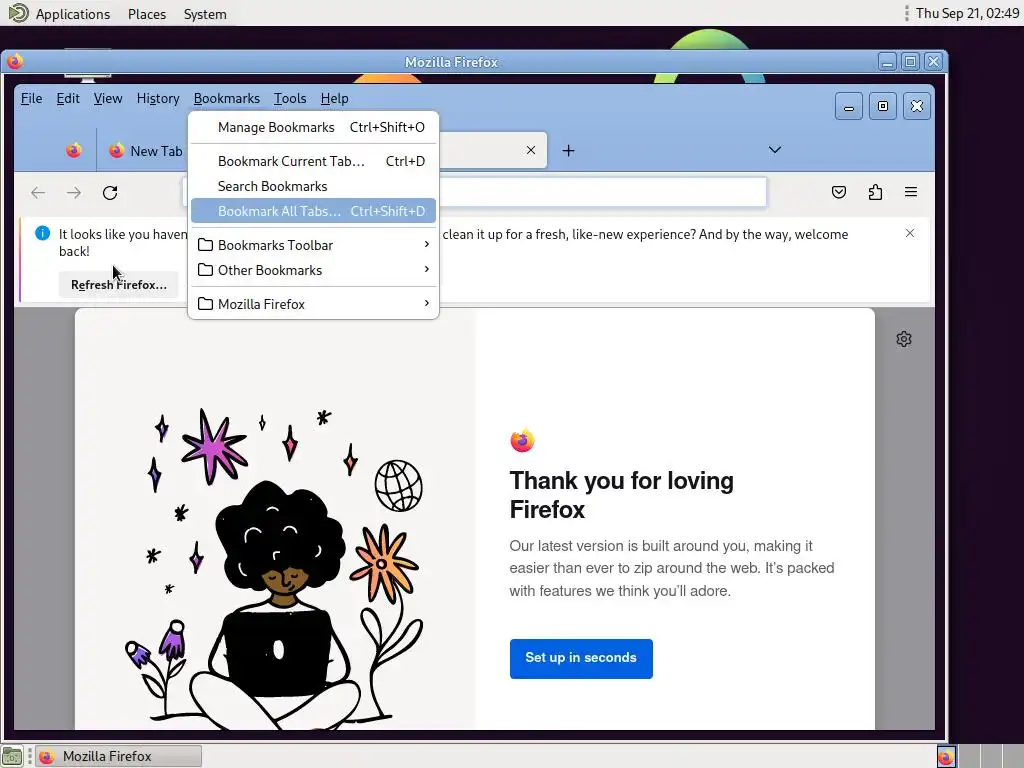1024x768 pixels.
Task: Open the System menu in the top panel
Action: (x=205, y=14)
